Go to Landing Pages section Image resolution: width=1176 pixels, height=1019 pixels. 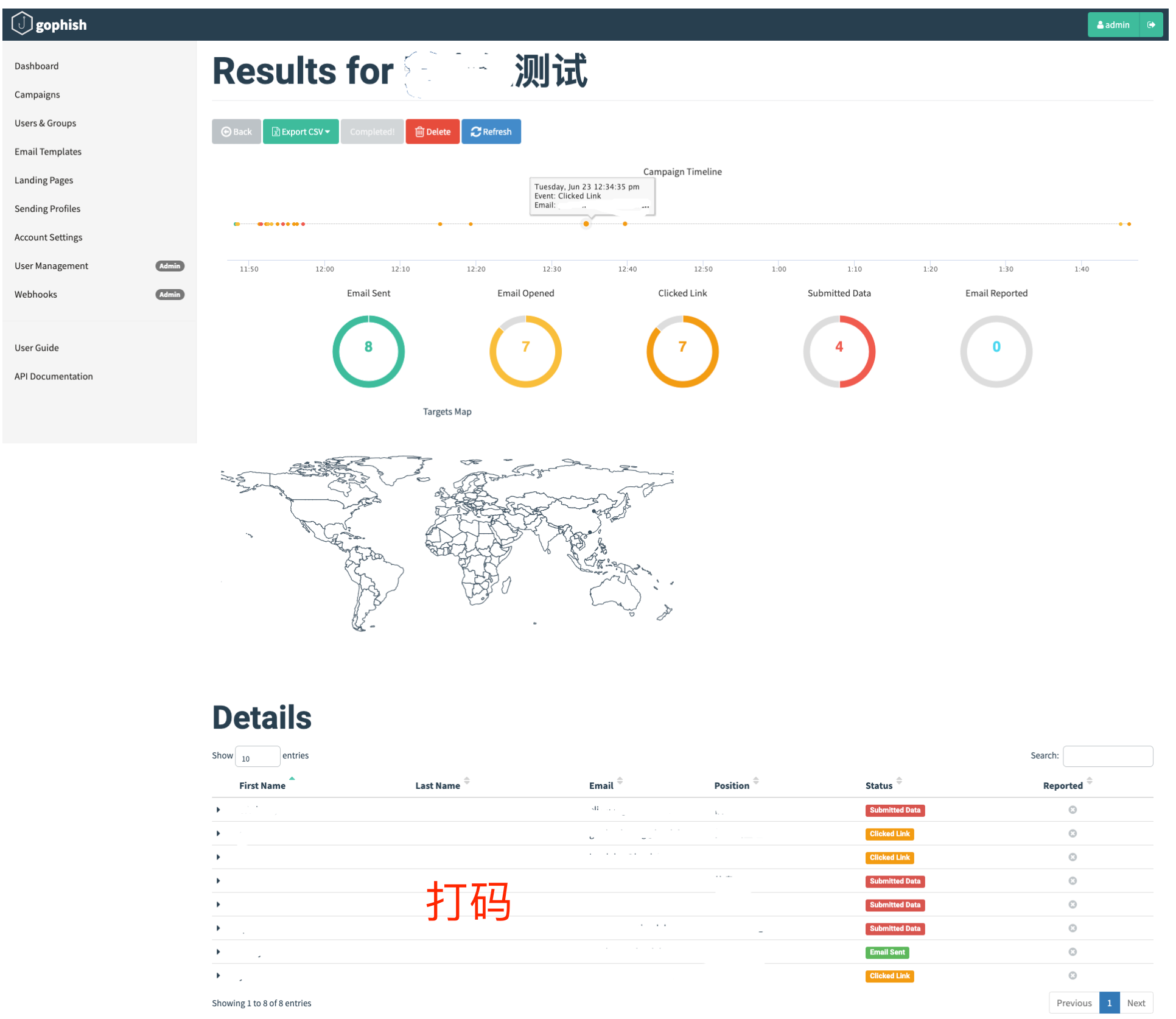click(x=44, y=180)
